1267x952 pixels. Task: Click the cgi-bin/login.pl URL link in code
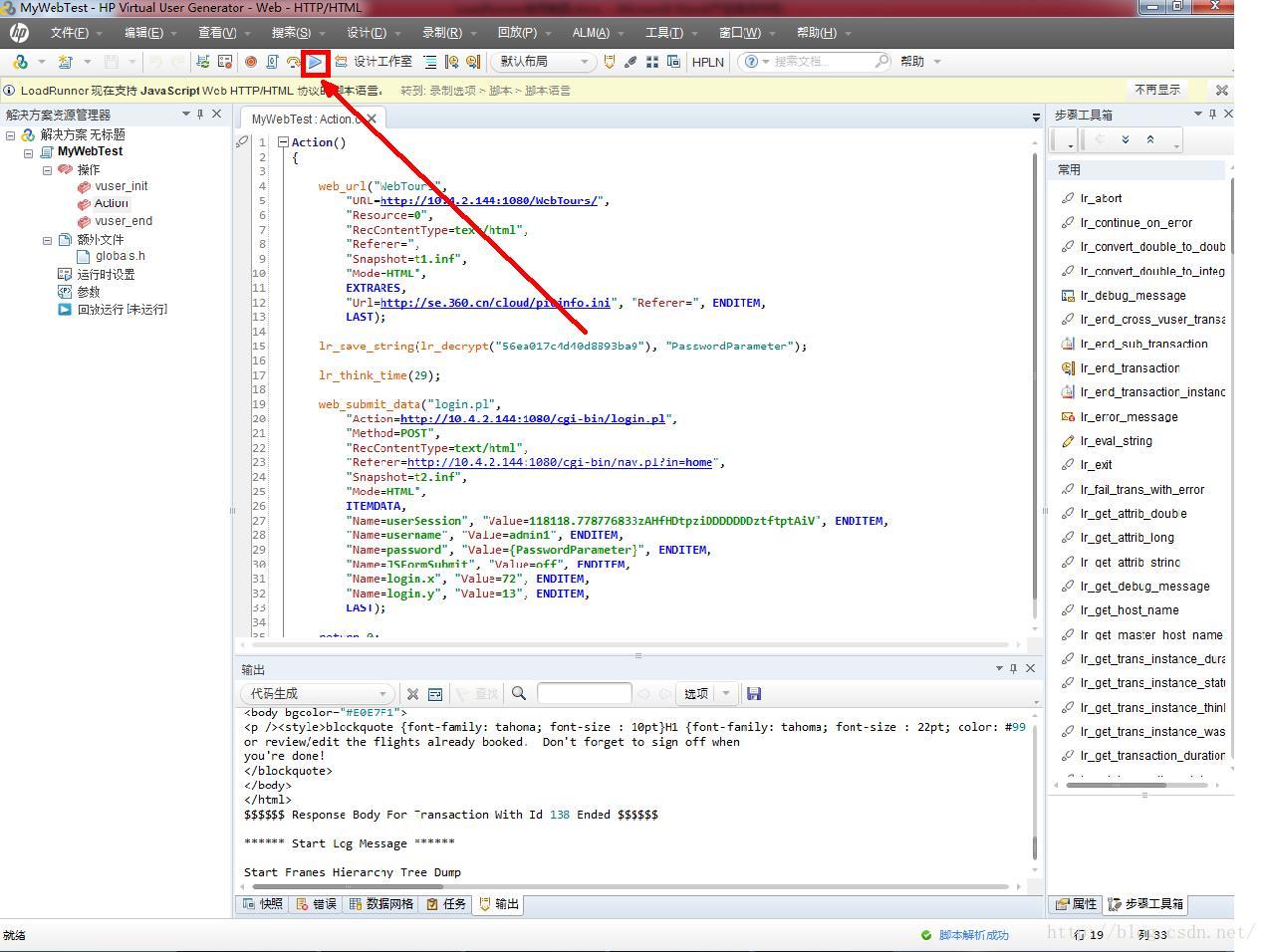tap(533, 418)
